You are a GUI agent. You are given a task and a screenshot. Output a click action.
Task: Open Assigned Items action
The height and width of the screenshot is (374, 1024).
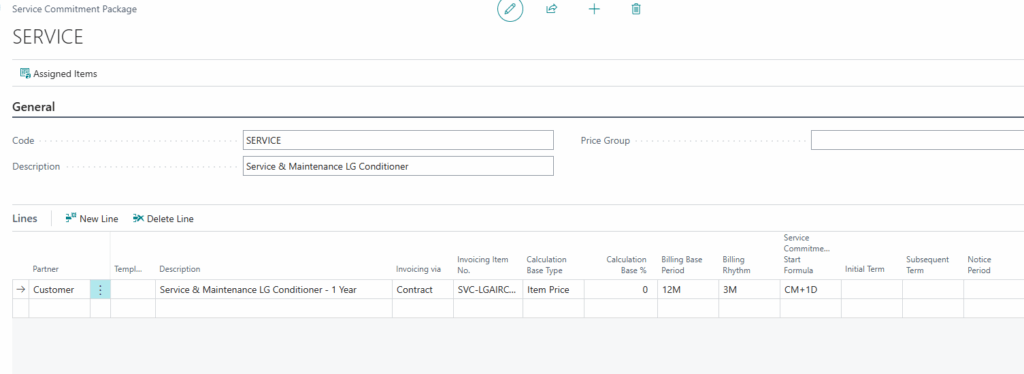coord(59,74)
